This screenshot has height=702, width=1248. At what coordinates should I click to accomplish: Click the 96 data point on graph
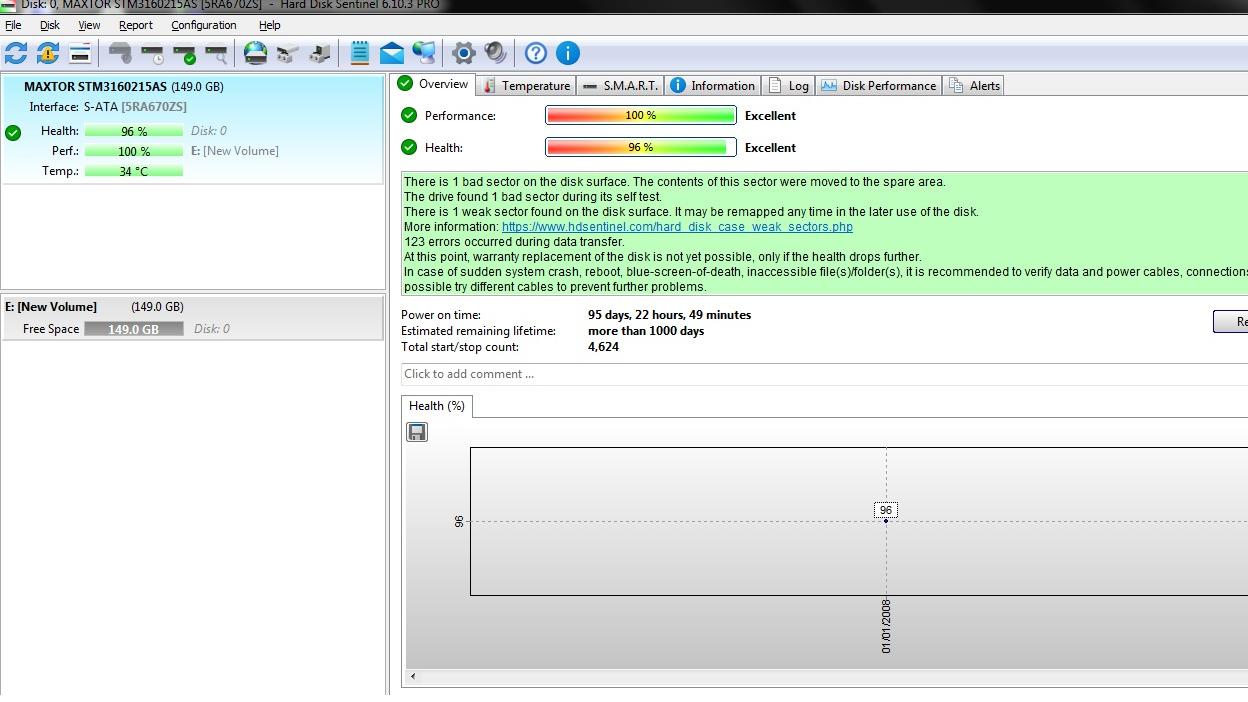pos(886,521)
